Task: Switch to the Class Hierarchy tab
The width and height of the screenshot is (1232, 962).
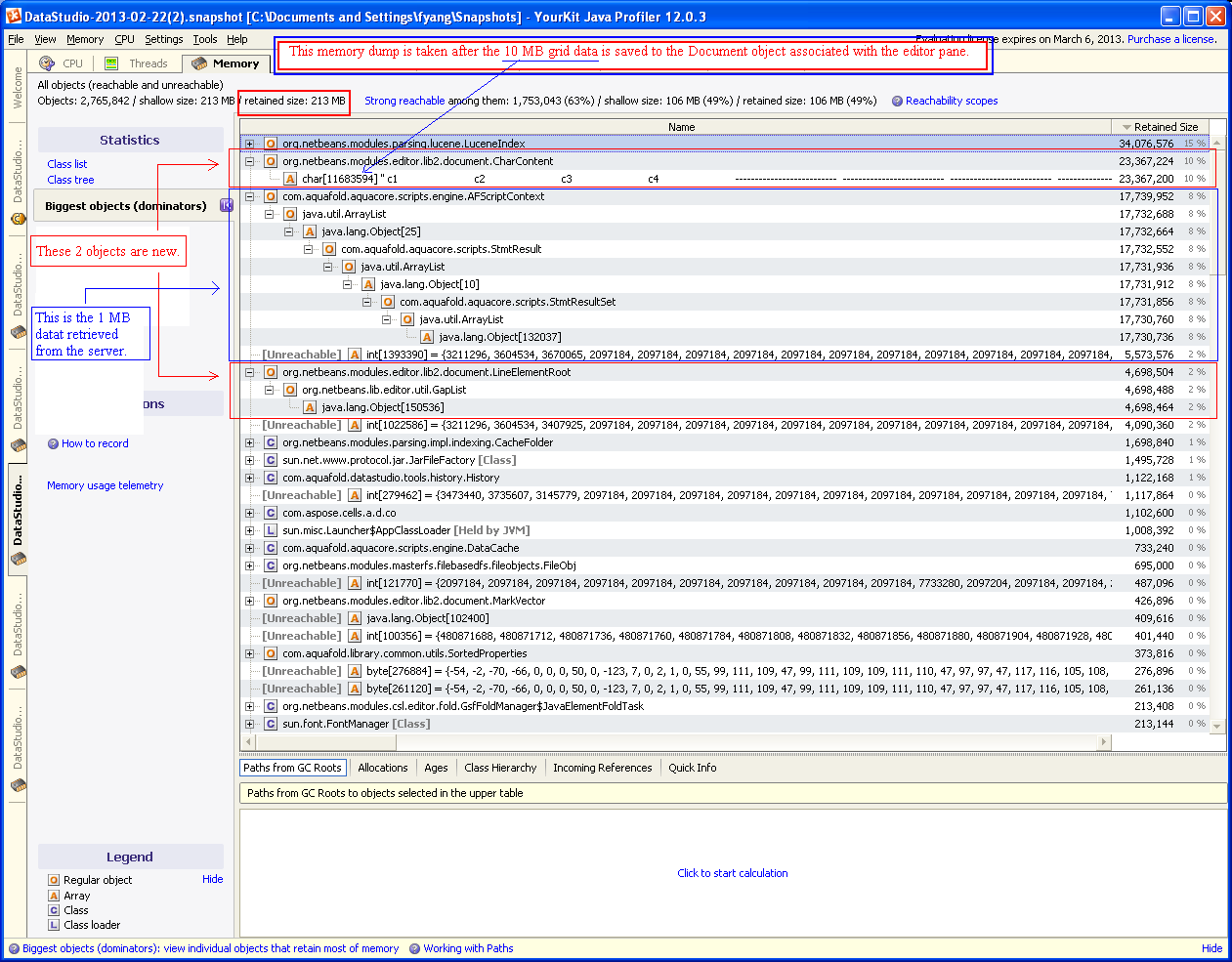Action: point(500,768)
